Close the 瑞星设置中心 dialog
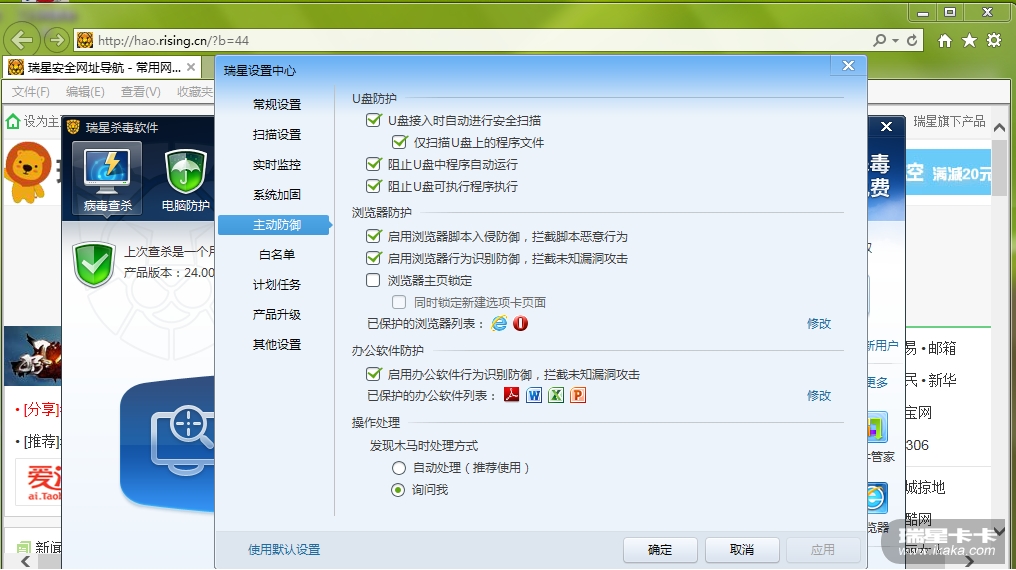This screenshot has height=570, width=1016. 848,65
